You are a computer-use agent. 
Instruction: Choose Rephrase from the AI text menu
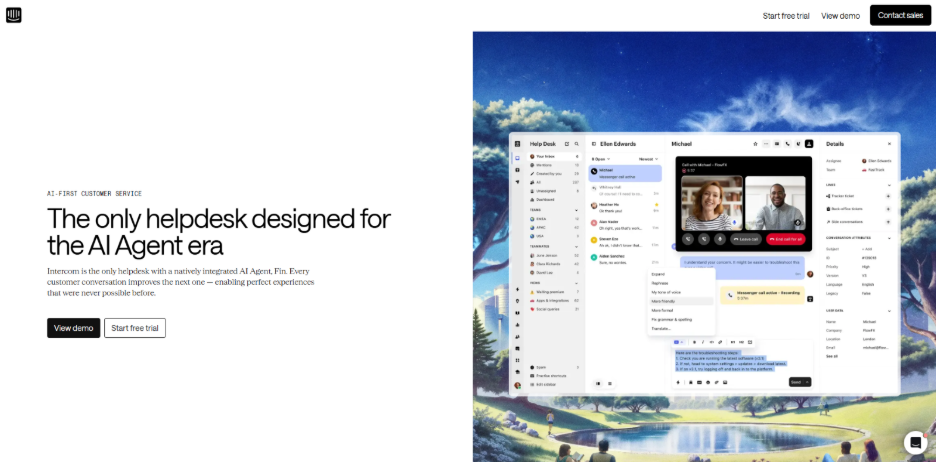pyautogui.click(x=681, y=283)
